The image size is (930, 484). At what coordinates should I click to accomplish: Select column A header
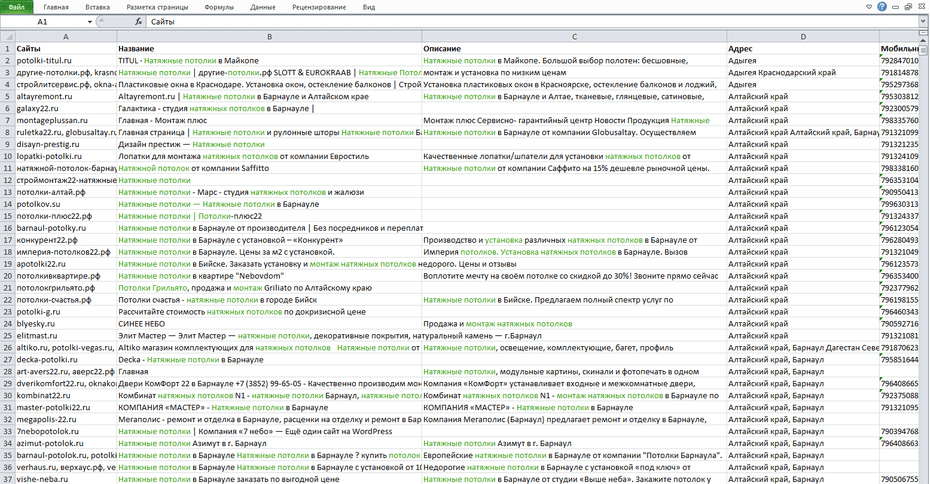click(66, 37)
